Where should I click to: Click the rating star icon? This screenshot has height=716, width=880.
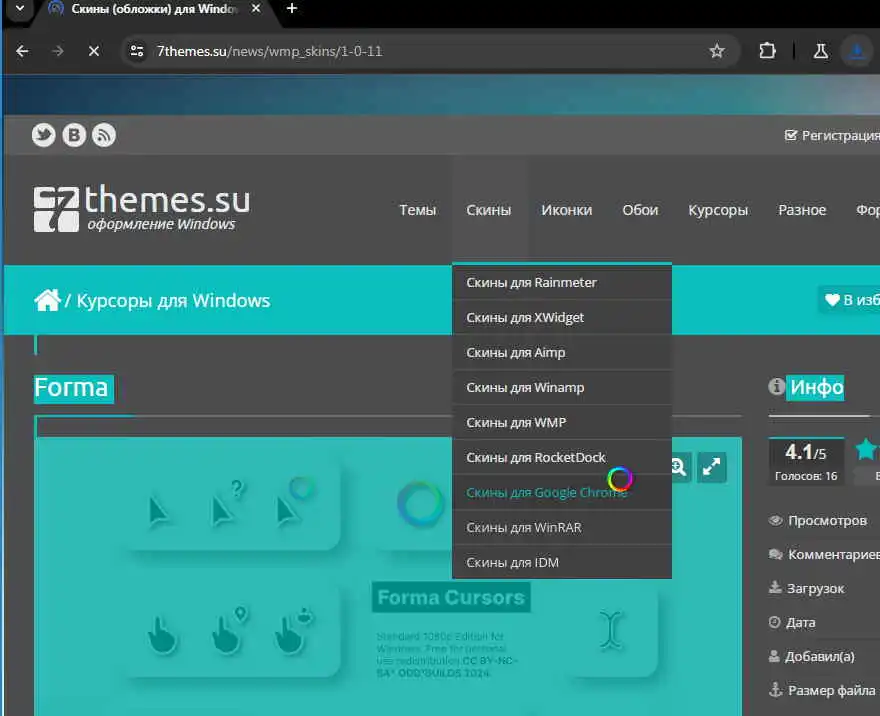tap(866, 449)
